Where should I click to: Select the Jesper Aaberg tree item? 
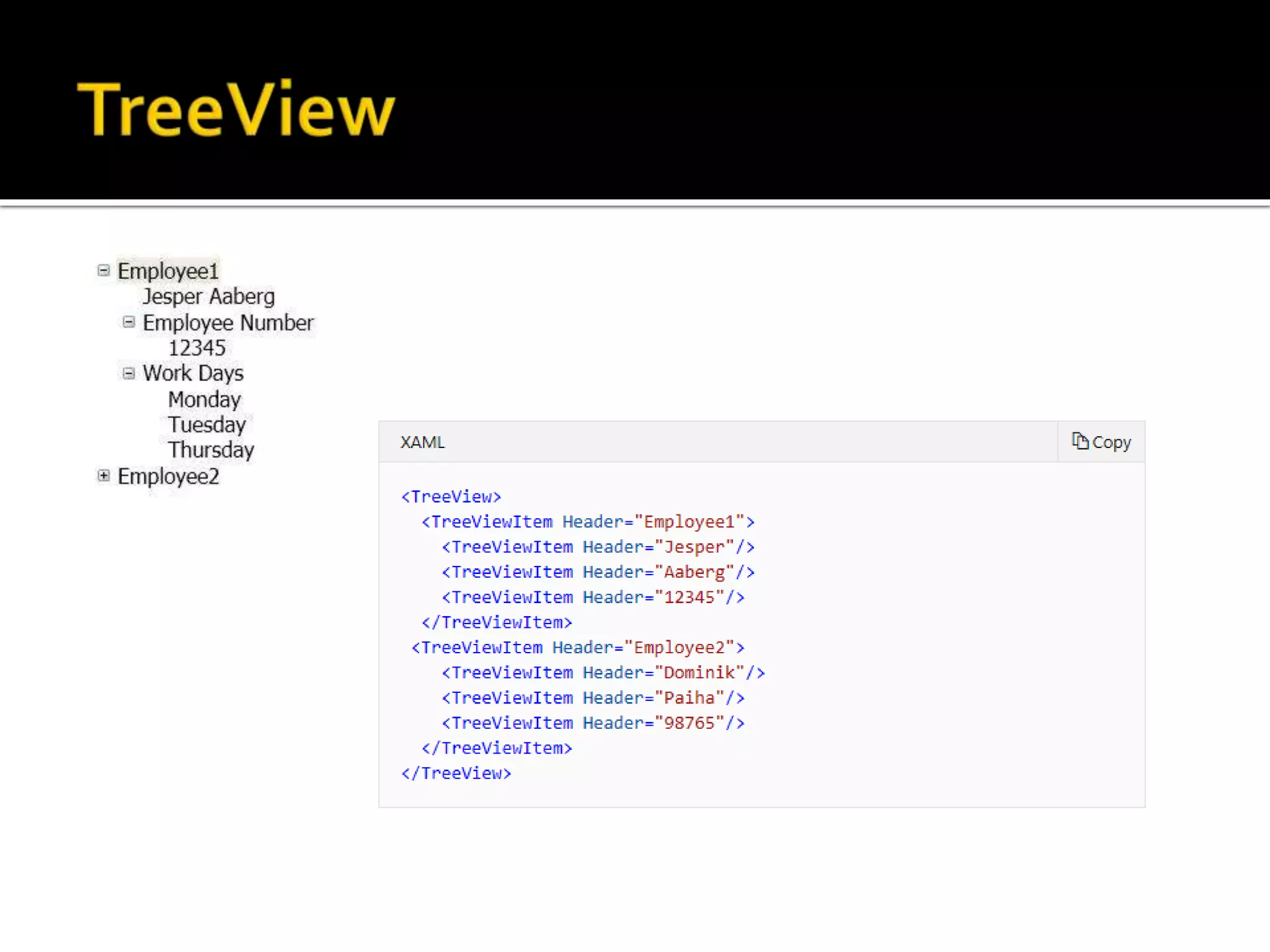208,296
